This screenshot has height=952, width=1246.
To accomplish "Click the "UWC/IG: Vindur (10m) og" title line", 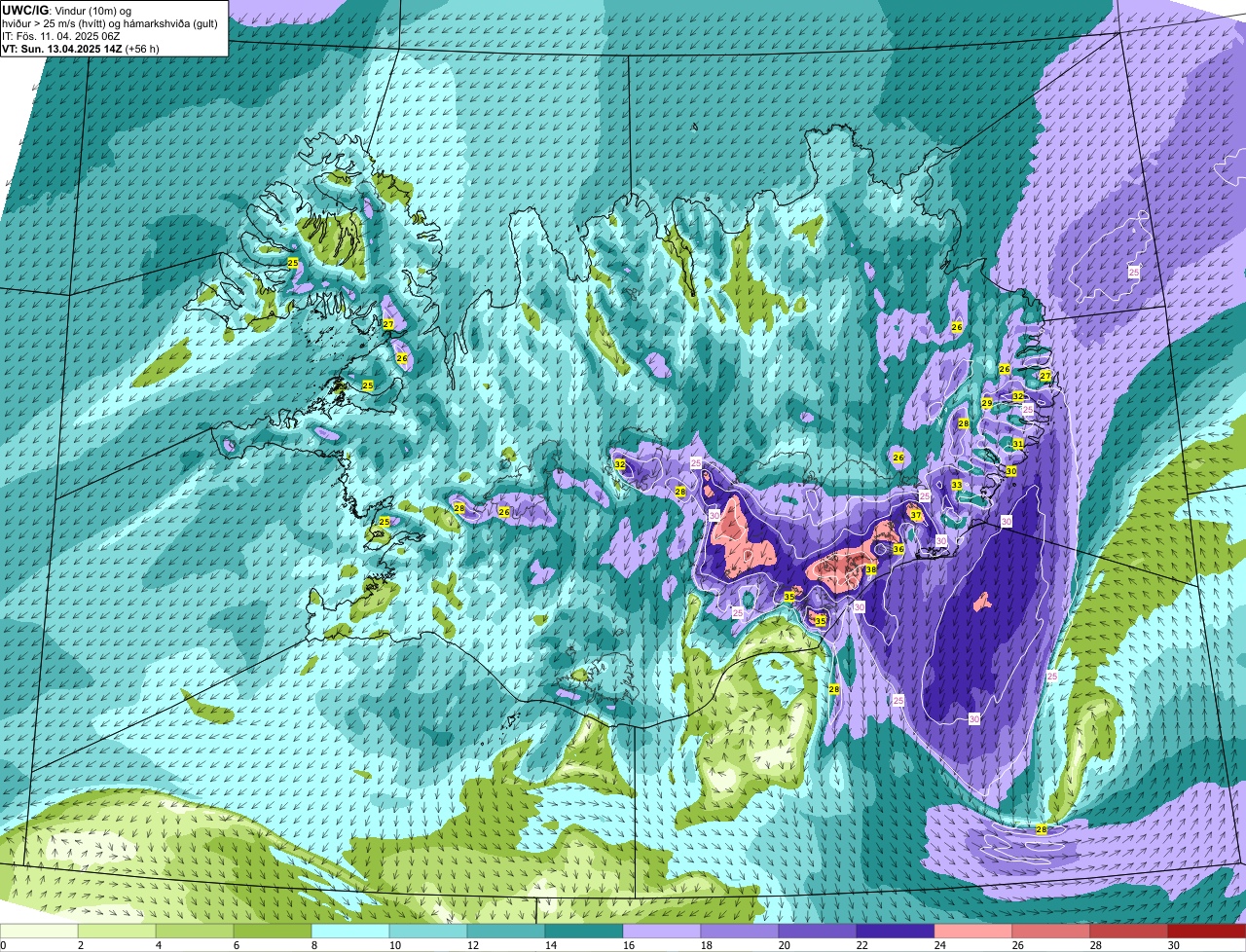I will click(66, 10).
